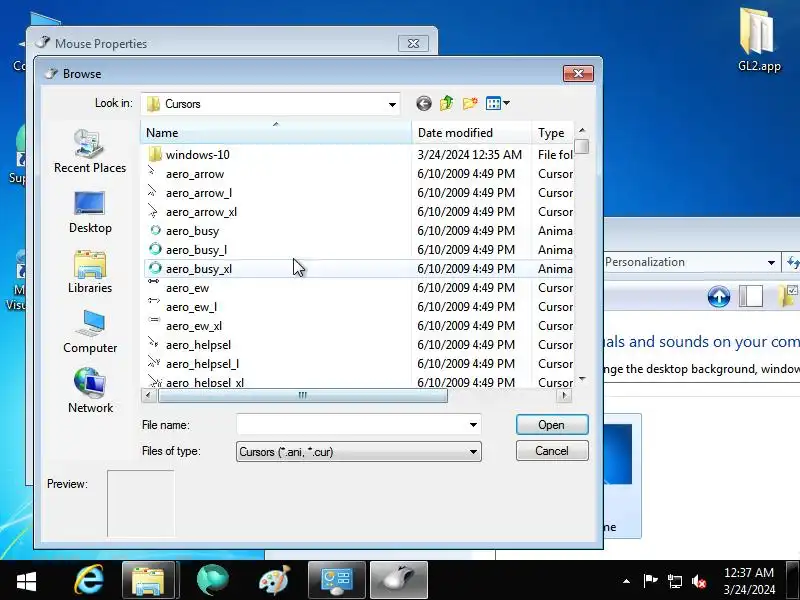Image resolution: width=800 pixels, height=600 pixels.
Task: Click the File name input field
Action: (x=352, y=424)
